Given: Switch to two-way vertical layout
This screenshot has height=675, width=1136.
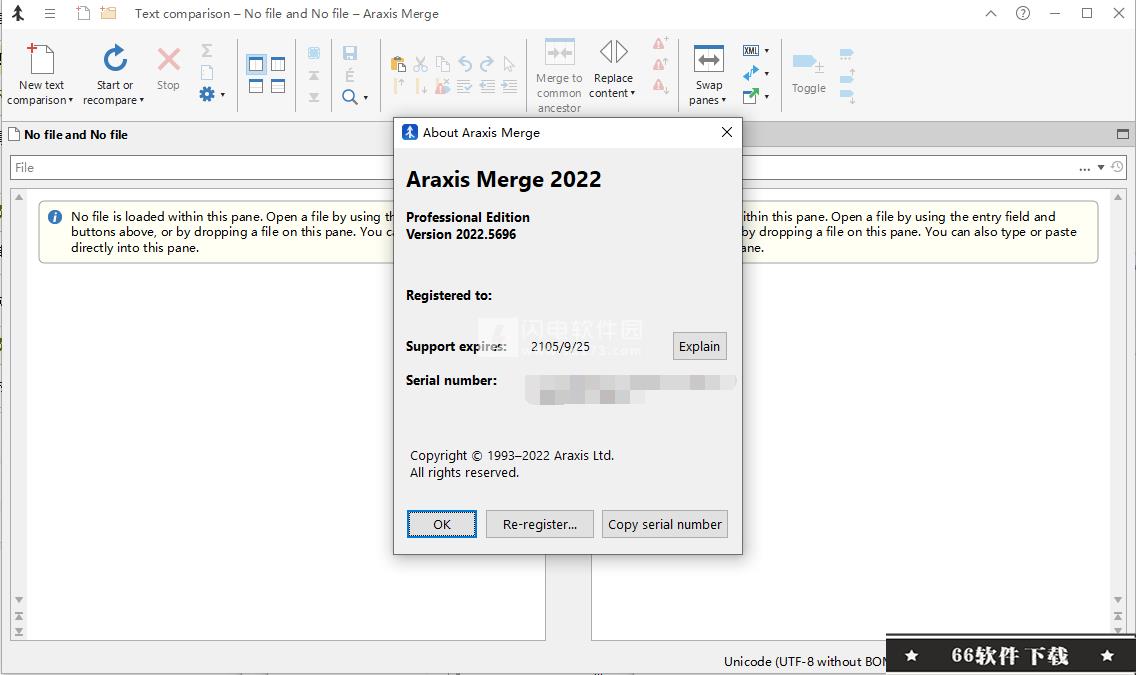Looking at the screenshot, I should (256, 64).
